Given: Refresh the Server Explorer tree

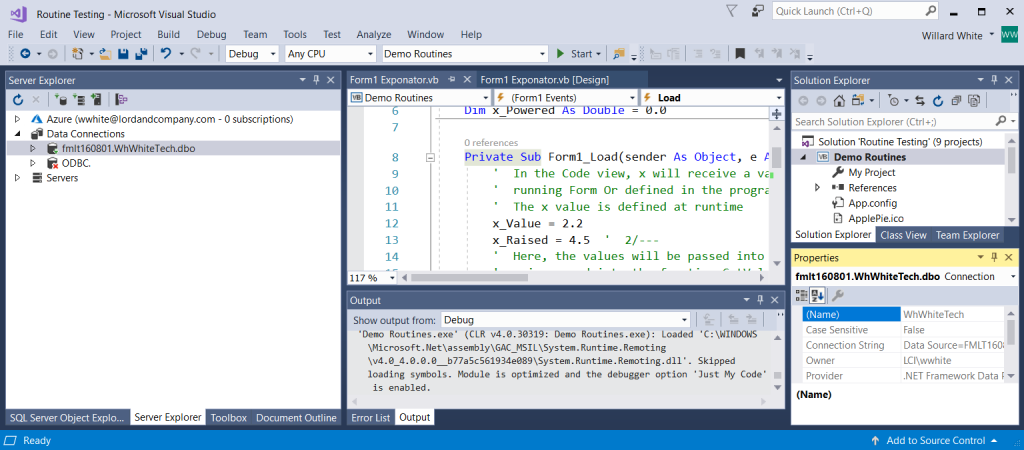Looking at the screenshot, I should click(x=18, y=99).
